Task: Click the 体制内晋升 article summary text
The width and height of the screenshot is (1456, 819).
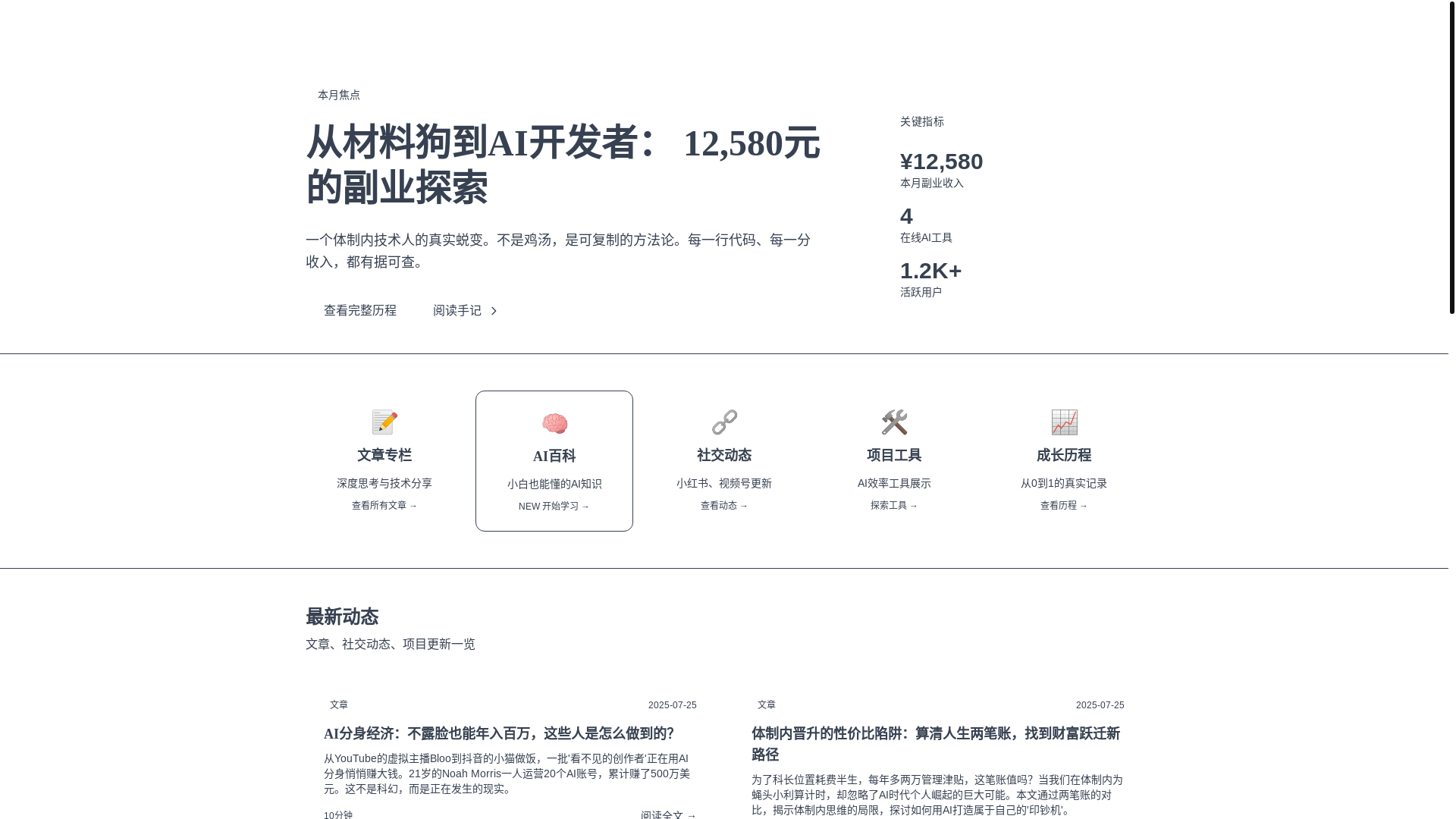Action: 937,795
